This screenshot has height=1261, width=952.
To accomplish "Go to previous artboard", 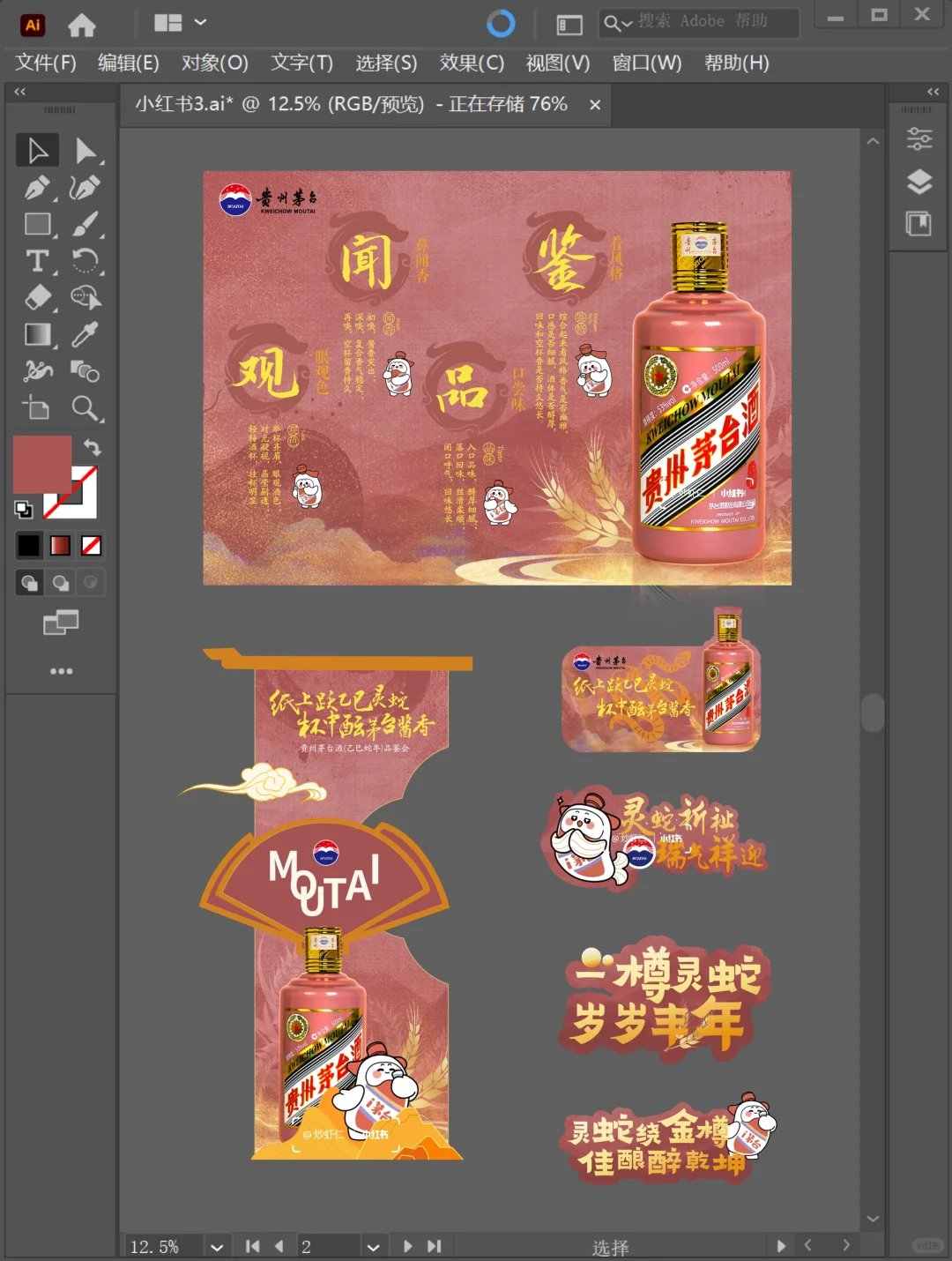I will (x=279, y=1246).
